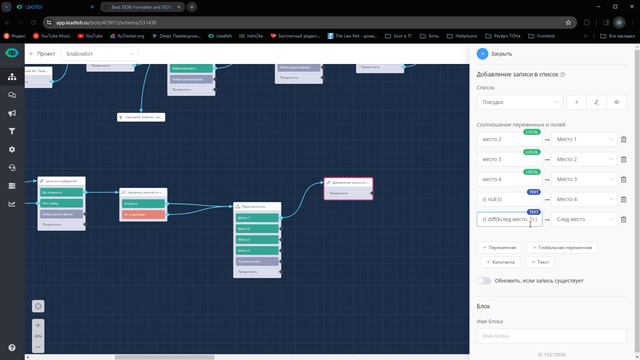Open the lists table icon in sidebar
This screenshot has width=640, height=360.
pyautogui.click(x=12, y=186)
